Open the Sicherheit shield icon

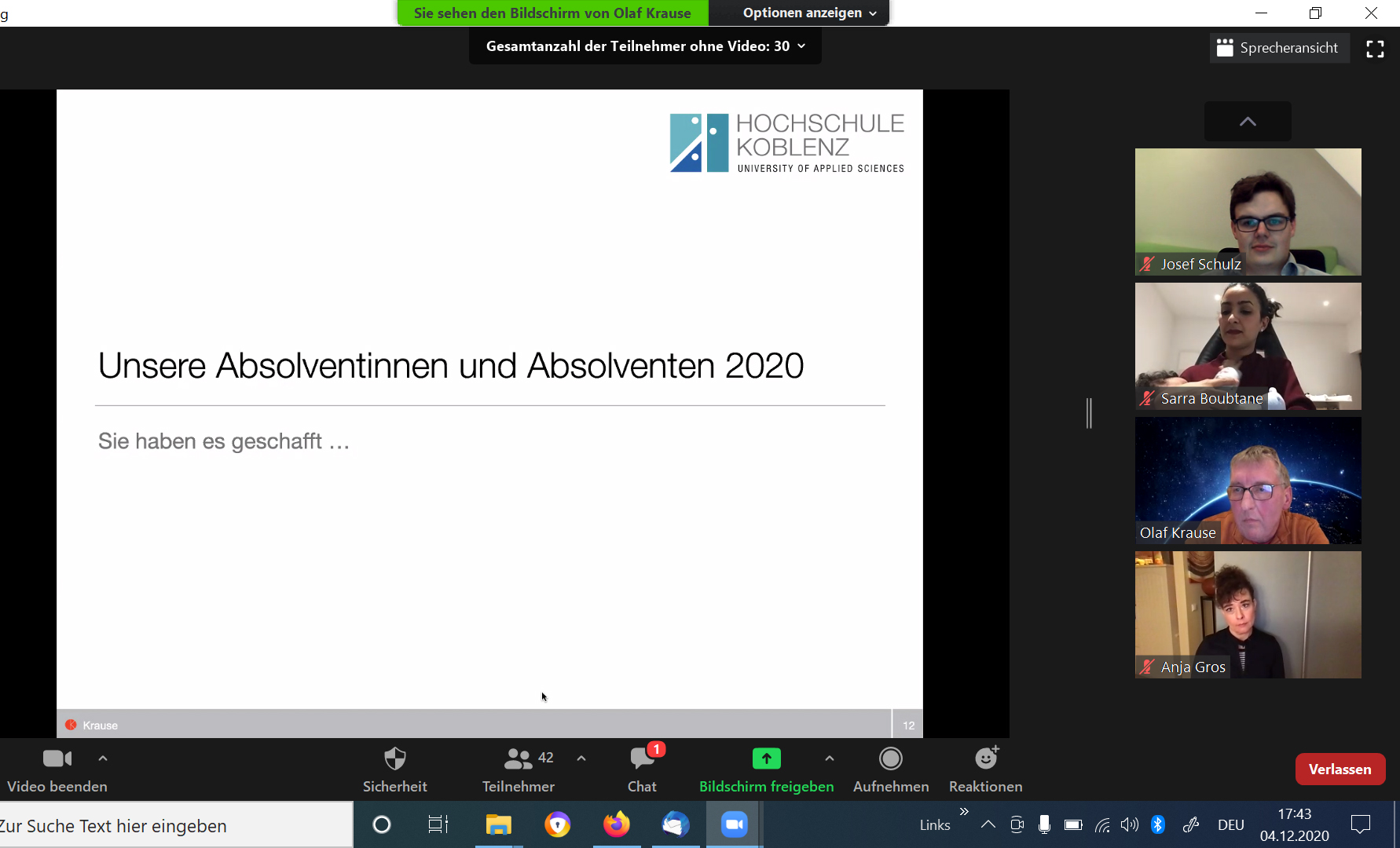click(394, 759)
